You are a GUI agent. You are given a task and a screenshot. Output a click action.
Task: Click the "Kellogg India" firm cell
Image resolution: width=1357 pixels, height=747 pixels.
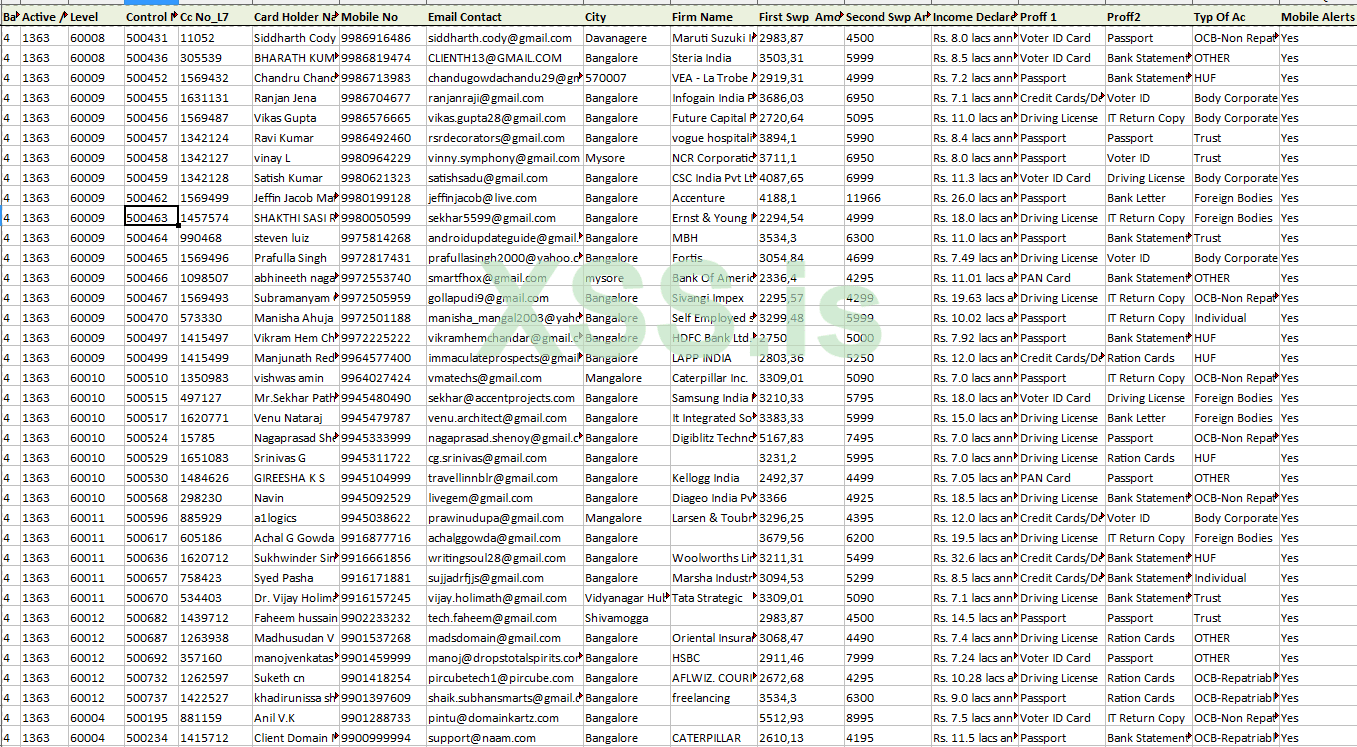tap(713, 478)
